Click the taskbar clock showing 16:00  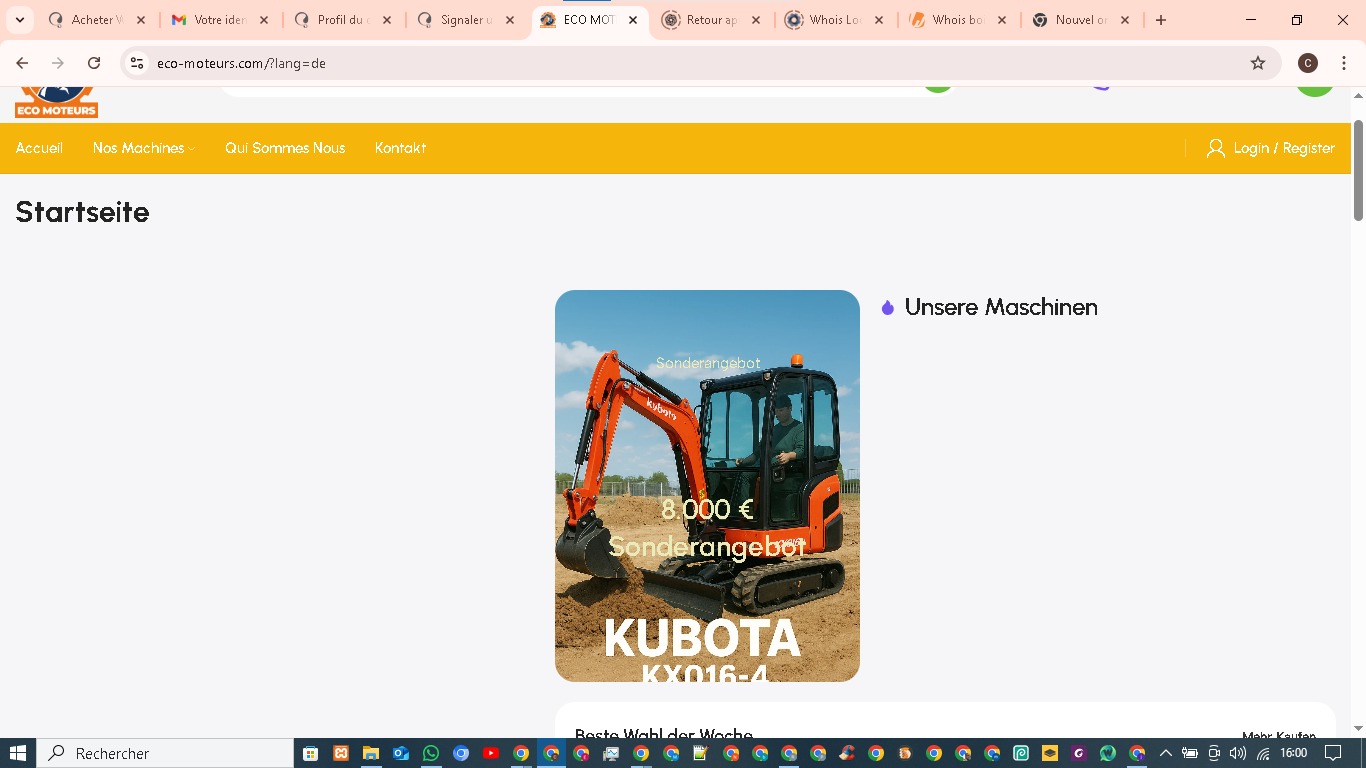point(1293,753)
